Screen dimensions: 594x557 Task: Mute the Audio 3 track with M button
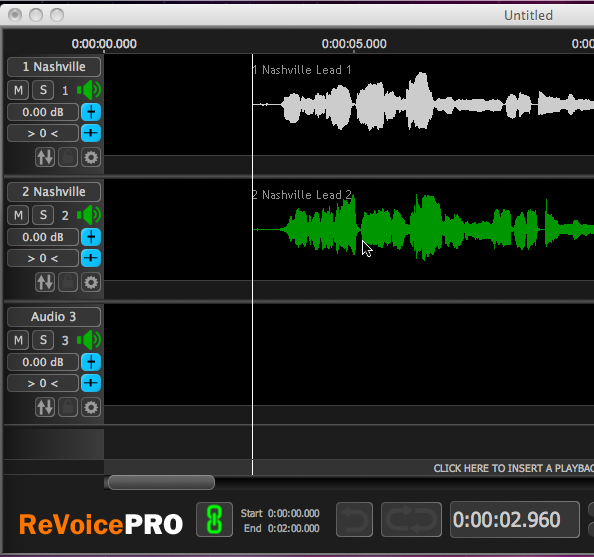coord(18,340)
